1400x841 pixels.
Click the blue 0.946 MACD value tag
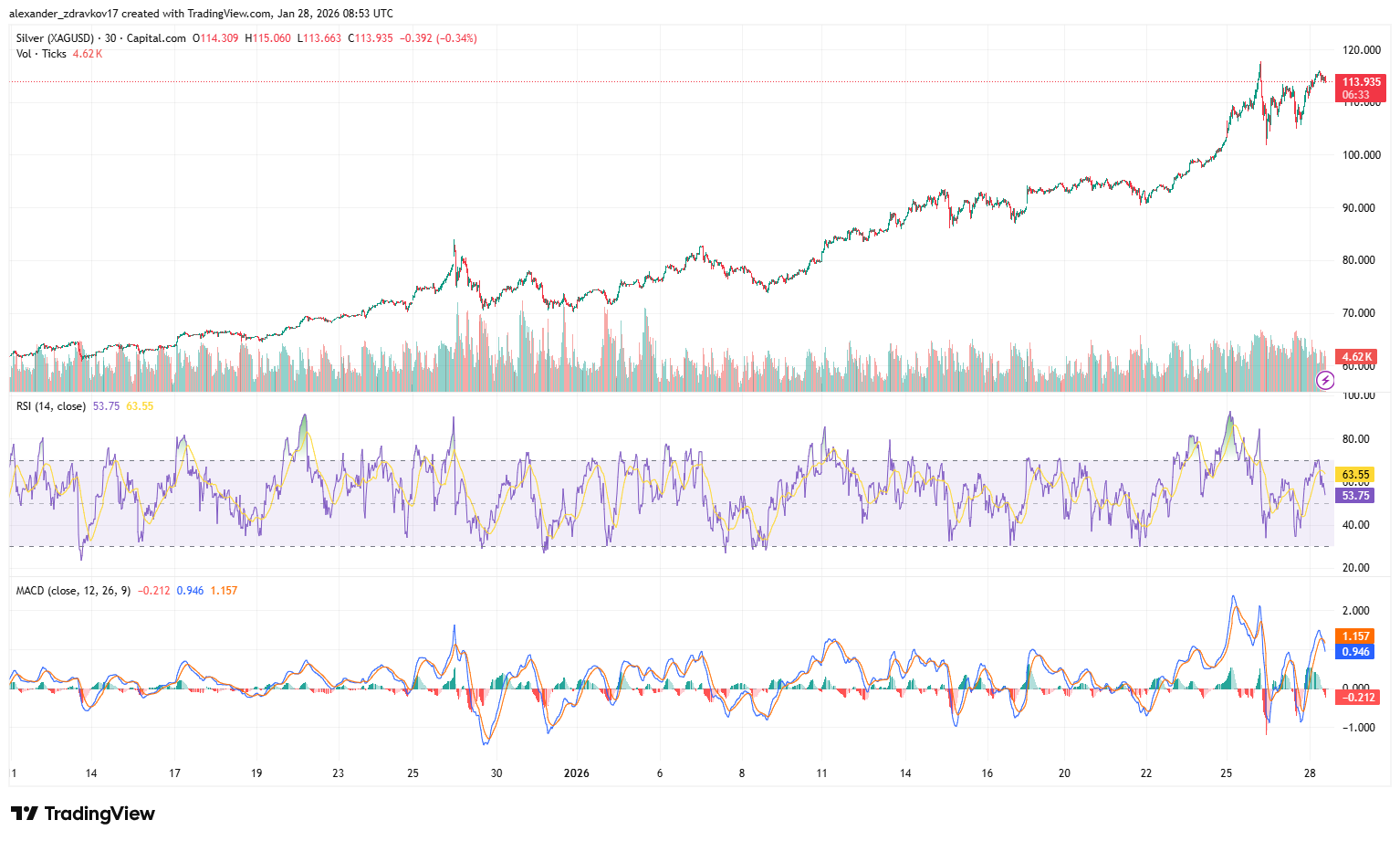[x=1355, y=652]
